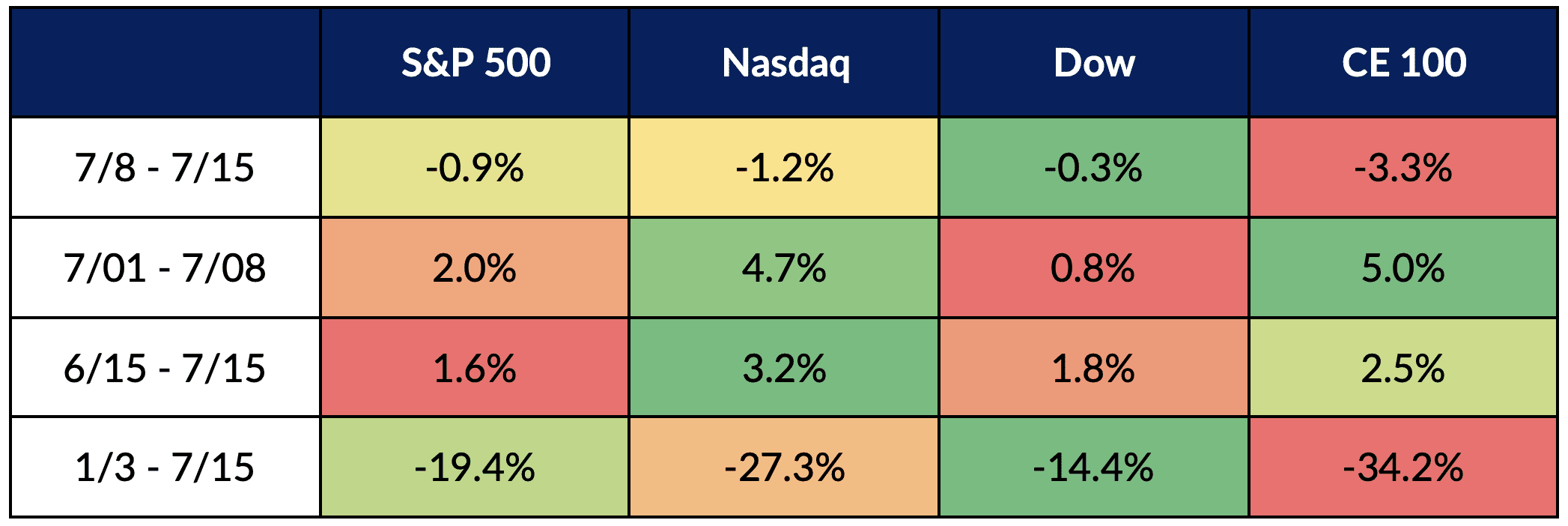The image size is (1568, 526).
Task: Click the 6/15 - 7/15 row label
Action: point(165,368)
